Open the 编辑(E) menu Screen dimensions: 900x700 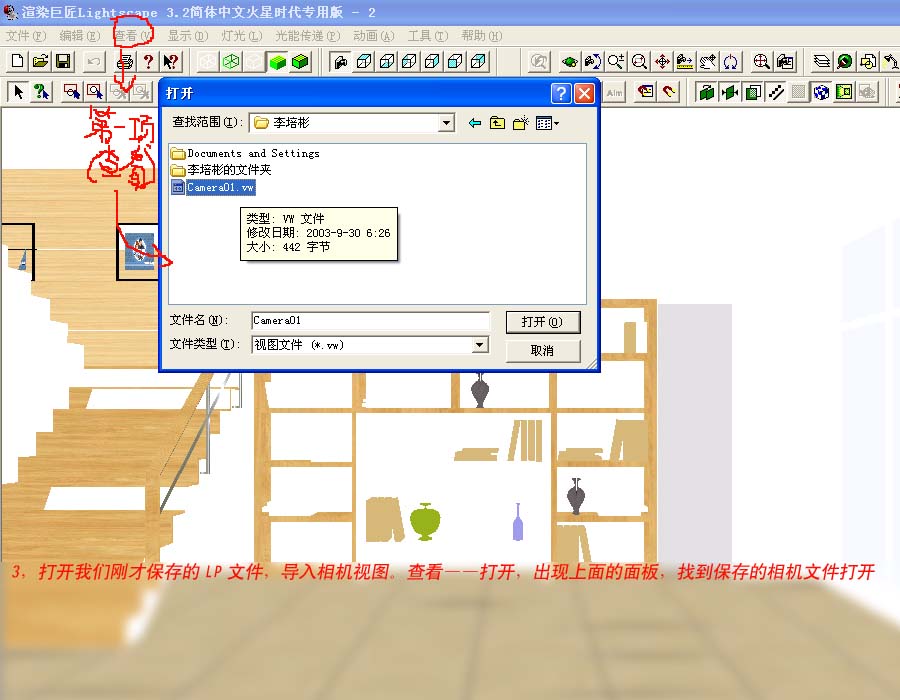(x=80, y=36)
